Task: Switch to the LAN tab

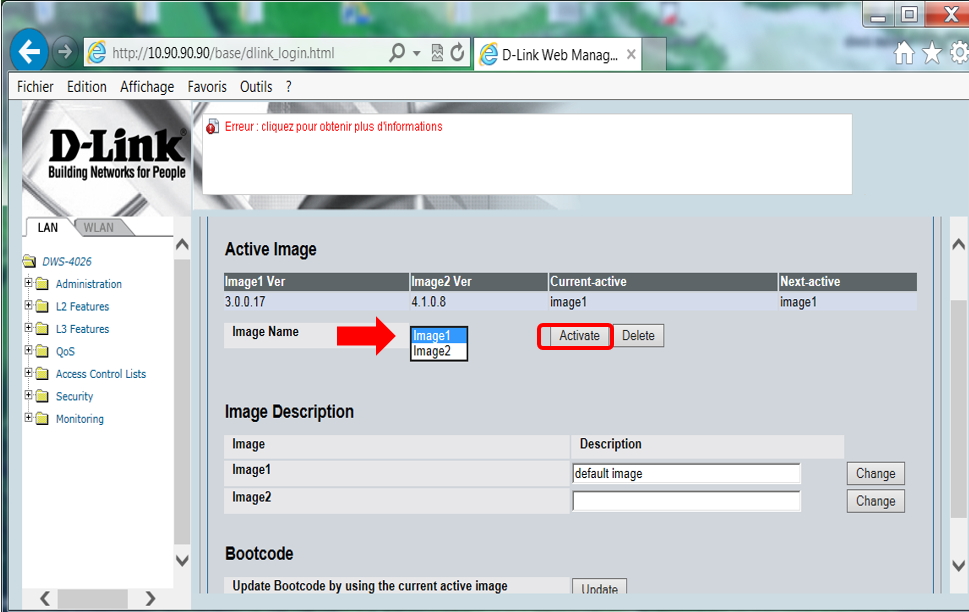Action: [x=48, y=227]
